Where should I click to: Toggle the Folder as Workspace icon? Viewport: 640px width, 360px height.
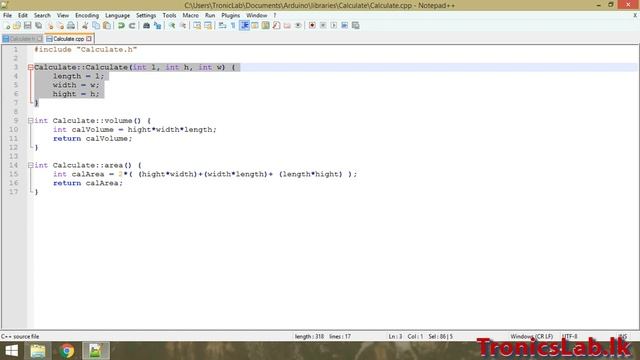click(x=287, y=26)
